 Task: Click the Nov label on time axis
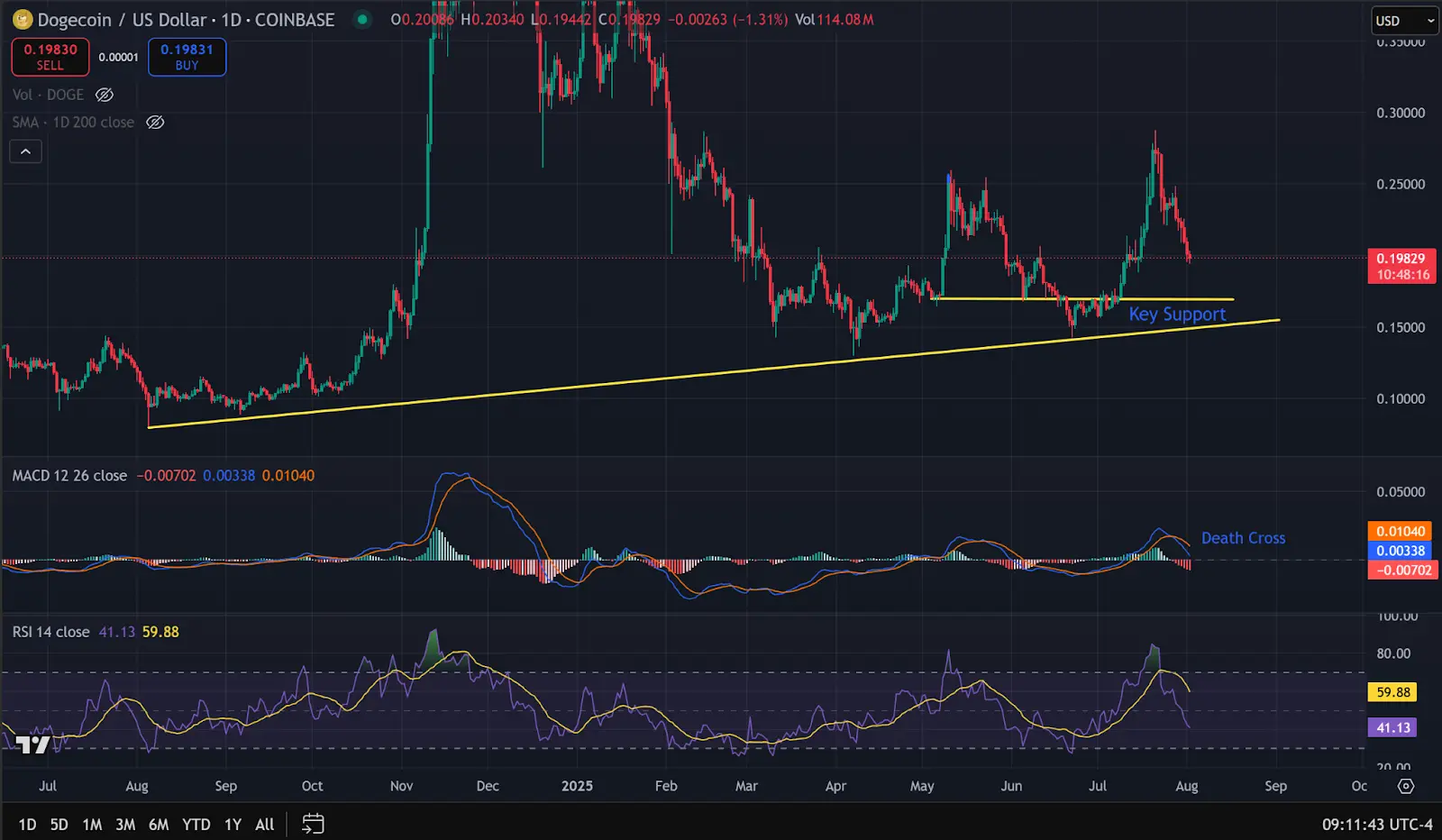click(401, 786)
